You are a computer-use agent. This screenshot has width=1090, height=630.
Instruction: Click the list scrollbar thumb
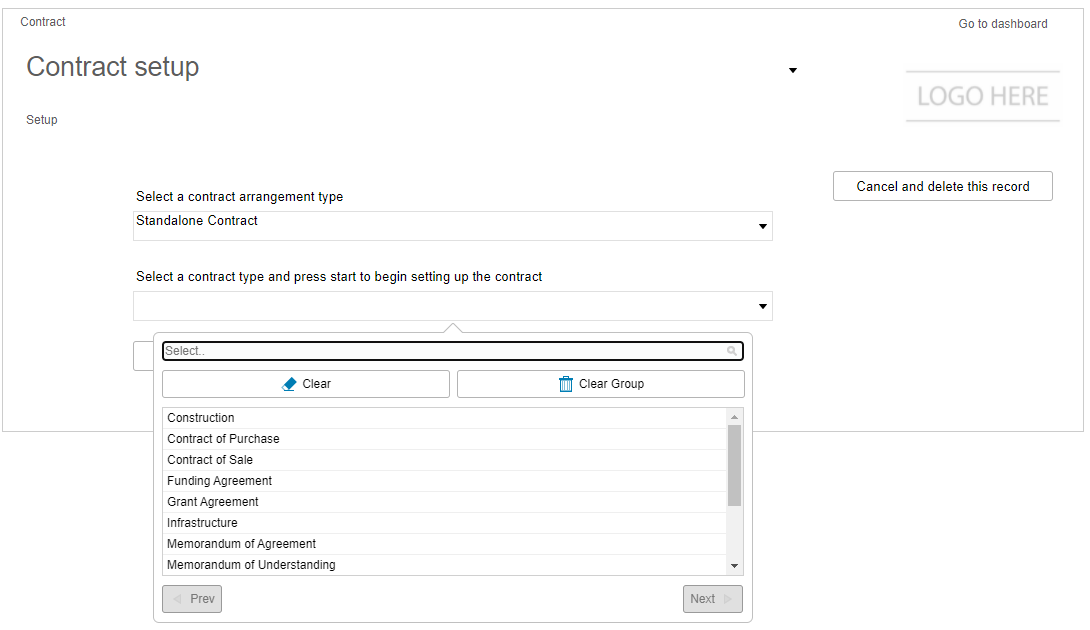tap(734, 465)
